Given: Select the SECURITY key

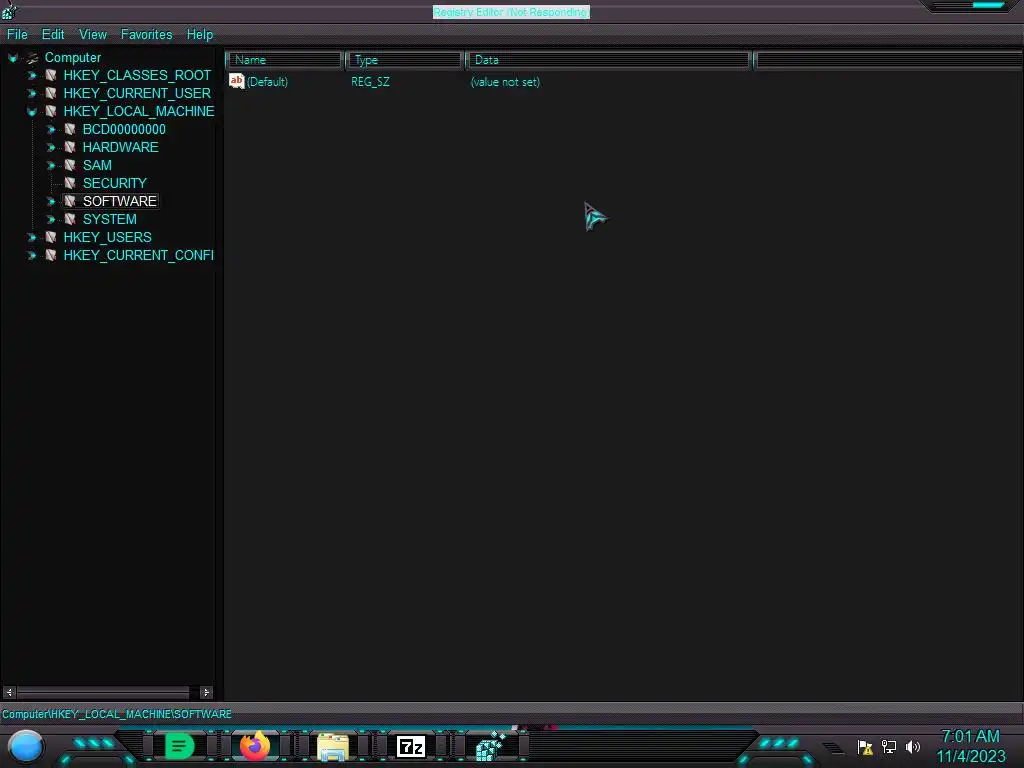Looking at the screenshot, I should (114, 184).
